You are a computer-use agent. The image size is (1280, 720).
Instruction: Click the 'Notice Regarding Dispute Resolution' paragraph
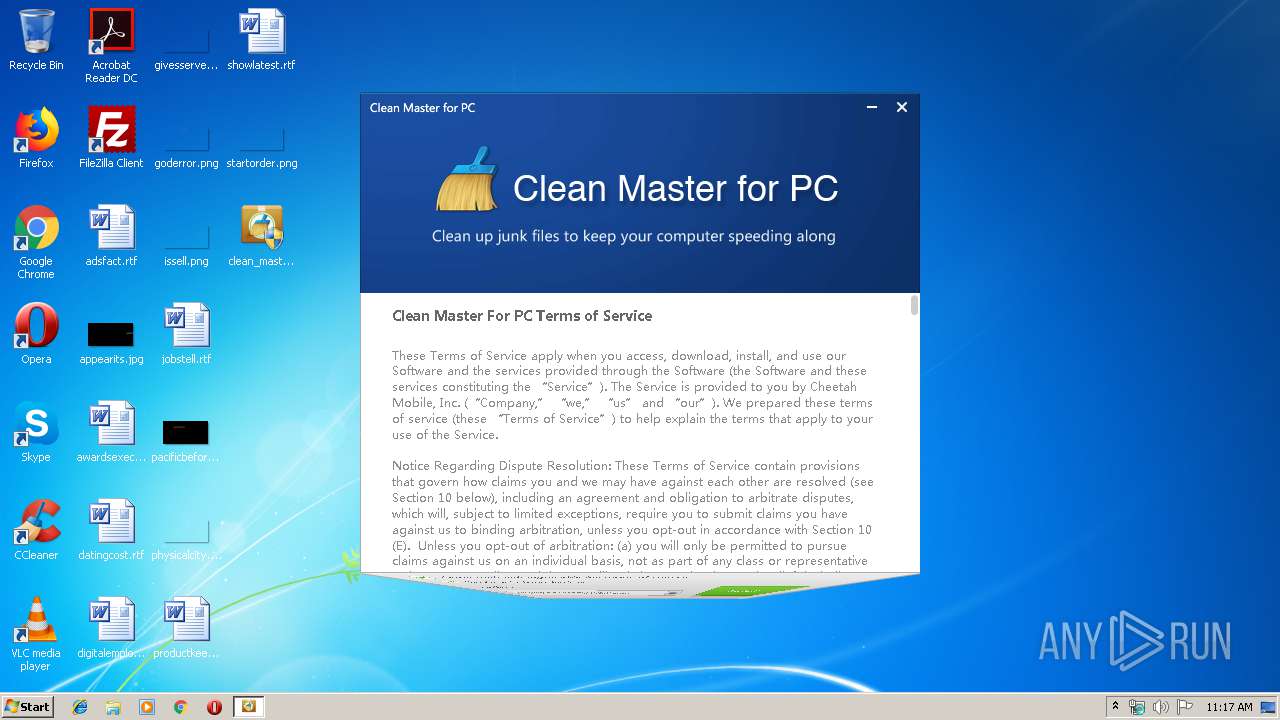pos(632,514)
